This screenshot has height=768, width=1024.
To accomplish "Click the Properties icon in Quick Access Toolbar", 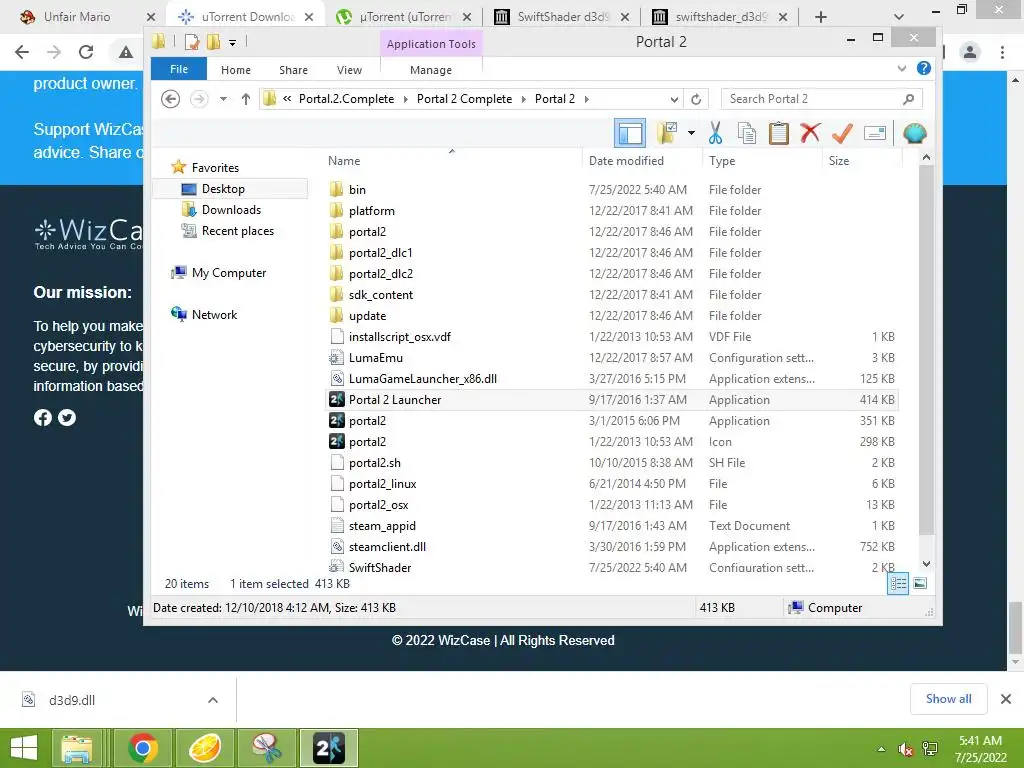I will coord(192,42).
